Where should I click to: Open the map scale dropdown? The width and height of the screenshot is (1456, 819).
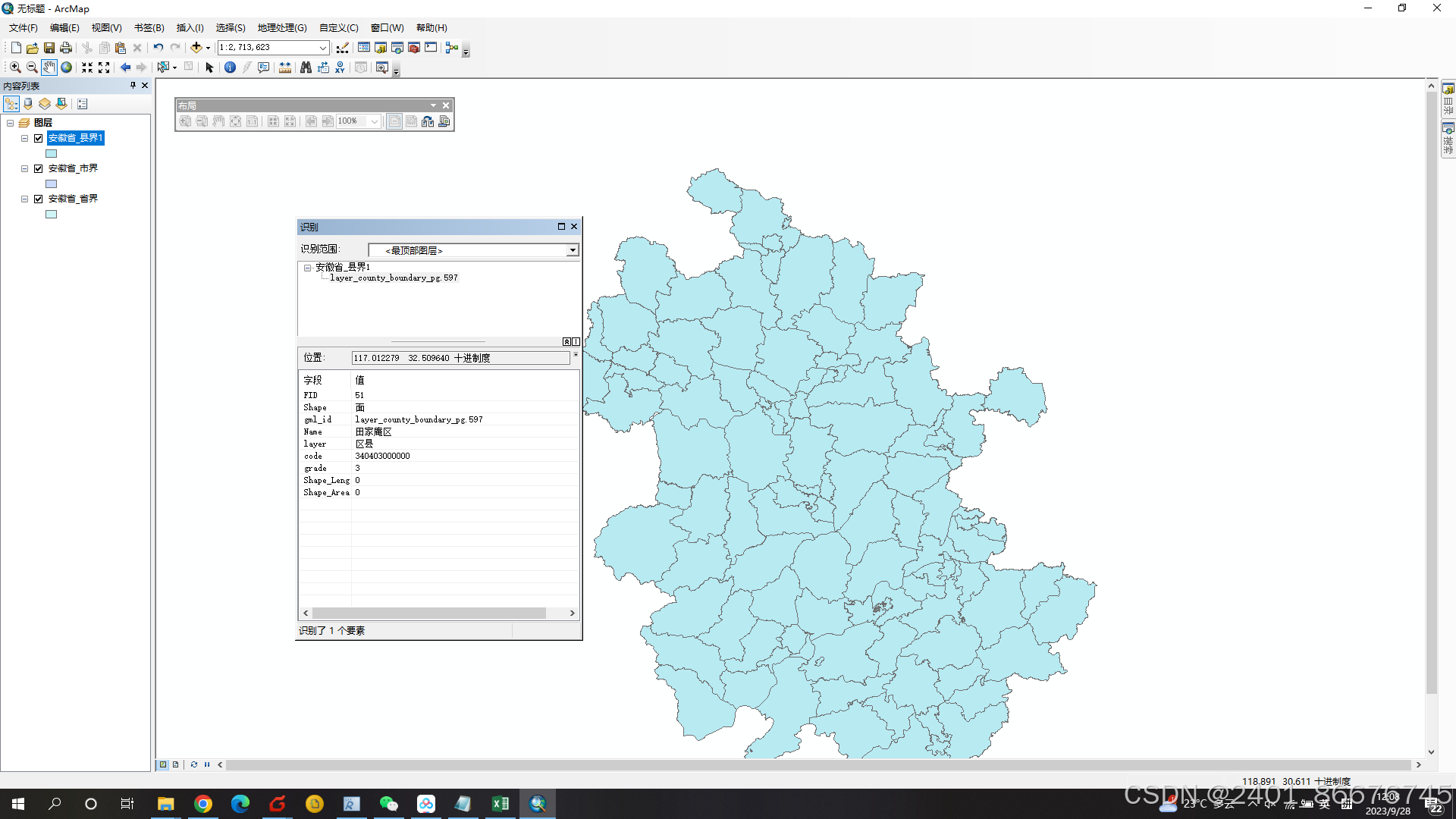tap(322, 48)
